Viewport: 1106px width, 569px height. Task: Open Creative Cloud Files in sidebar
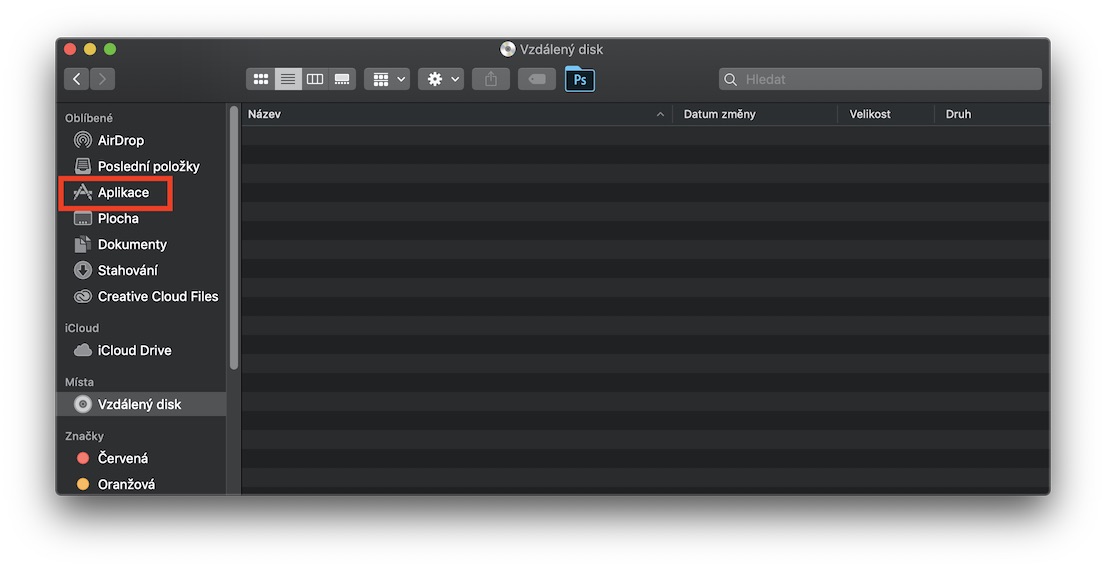click(141, 297)
